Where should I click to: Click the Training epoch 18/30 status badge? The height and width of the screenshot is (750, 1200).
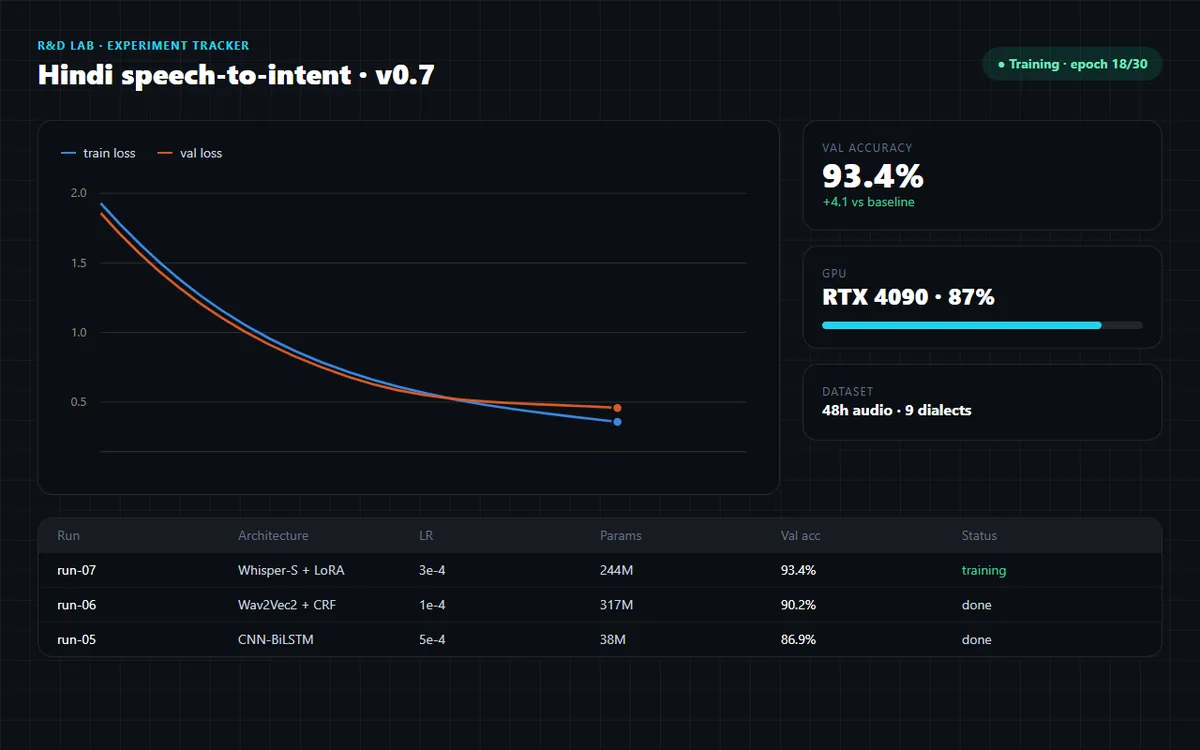click(1072, 64)
